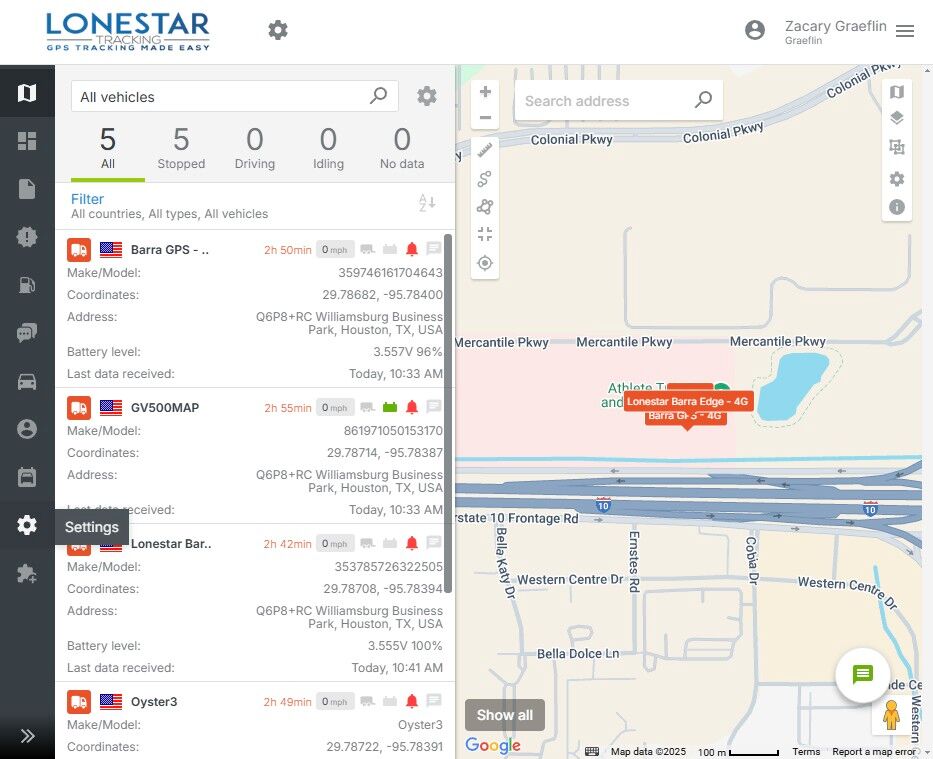Click Report a map error link
This screenshot has width=933, height=759.
pos(874,752)
